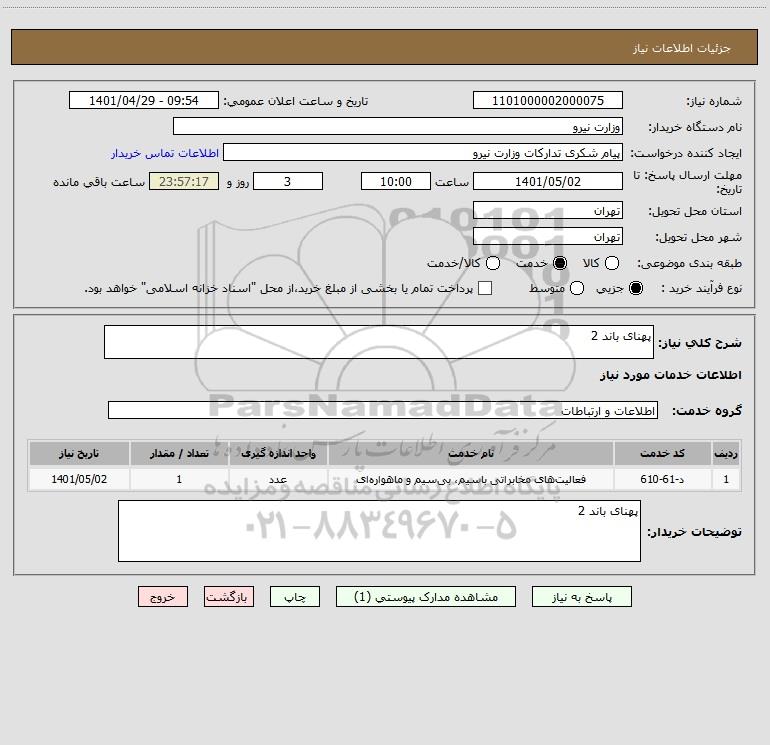Click service code cell د-61-610
The image size is (770, 745).
pos(662,479)
